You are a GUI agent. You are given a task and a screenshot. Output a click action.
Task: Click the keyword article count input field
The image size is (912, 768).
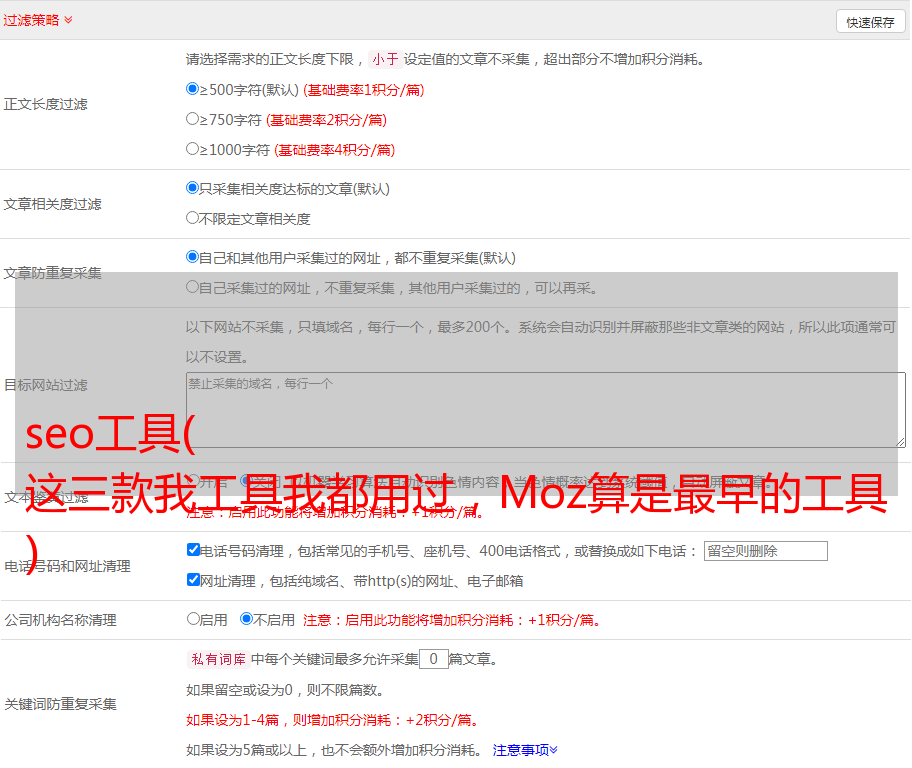pos(434,659)
